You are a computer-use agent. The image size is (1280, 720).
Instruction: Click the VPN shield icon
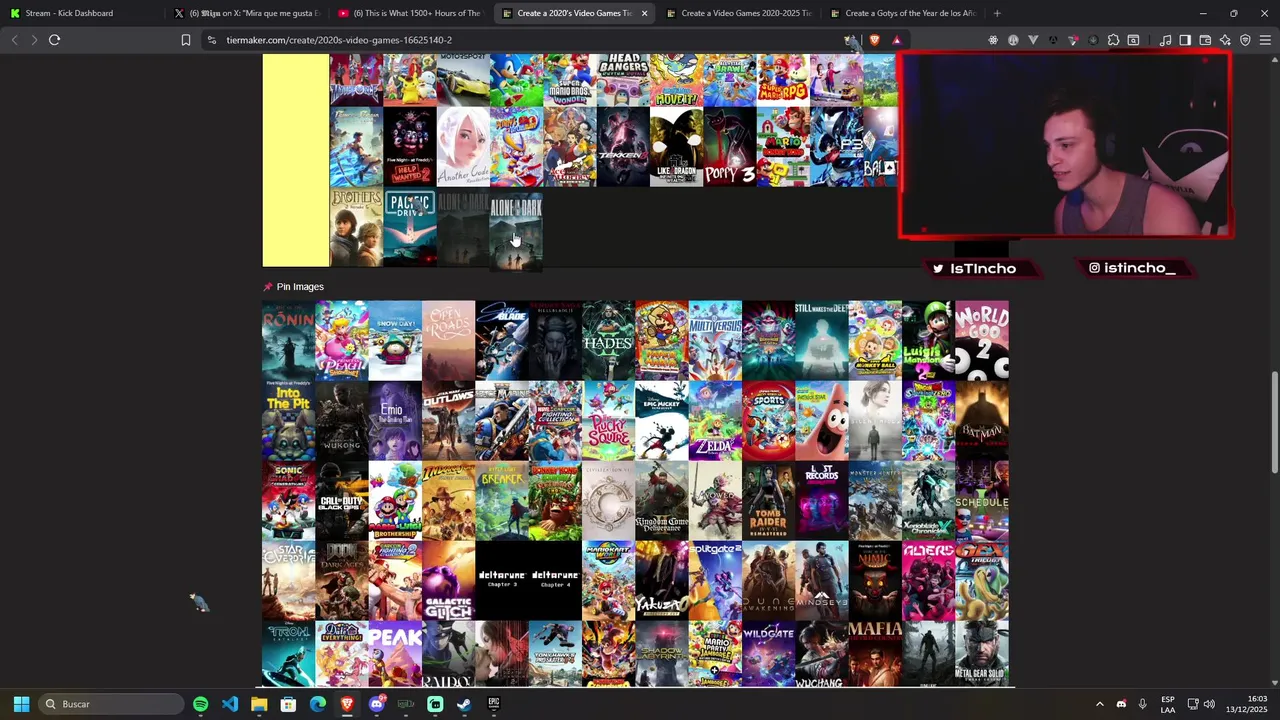coord(1245,40)
